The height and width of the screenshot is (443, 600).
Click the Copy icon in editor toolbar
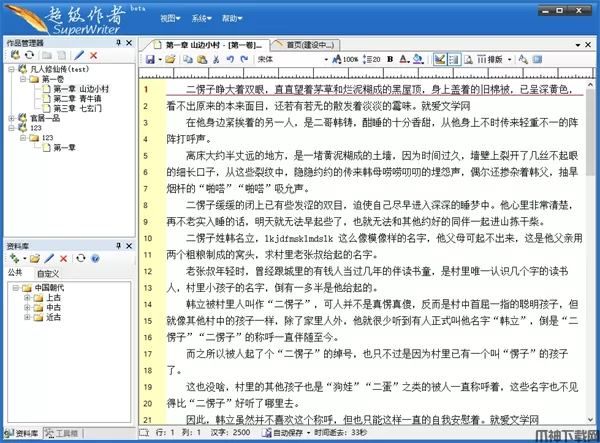click(x=188, y=59)
